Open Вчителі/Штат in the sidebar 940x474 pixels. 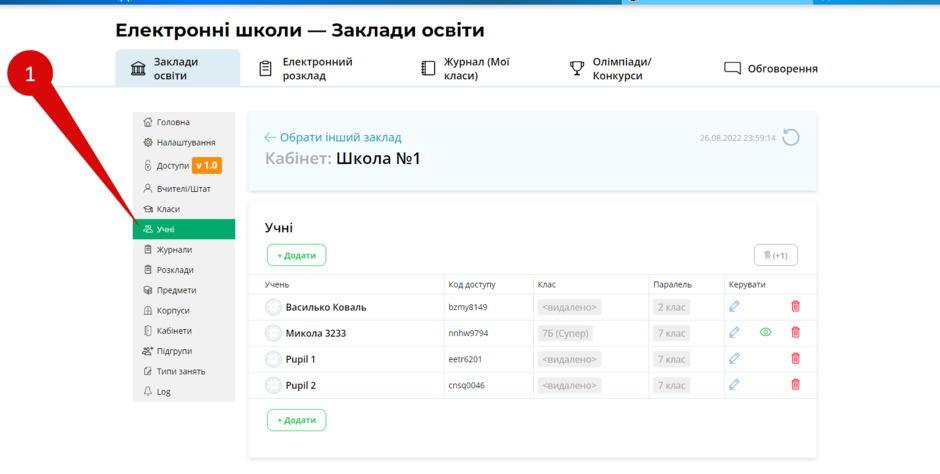click(183, 189)
